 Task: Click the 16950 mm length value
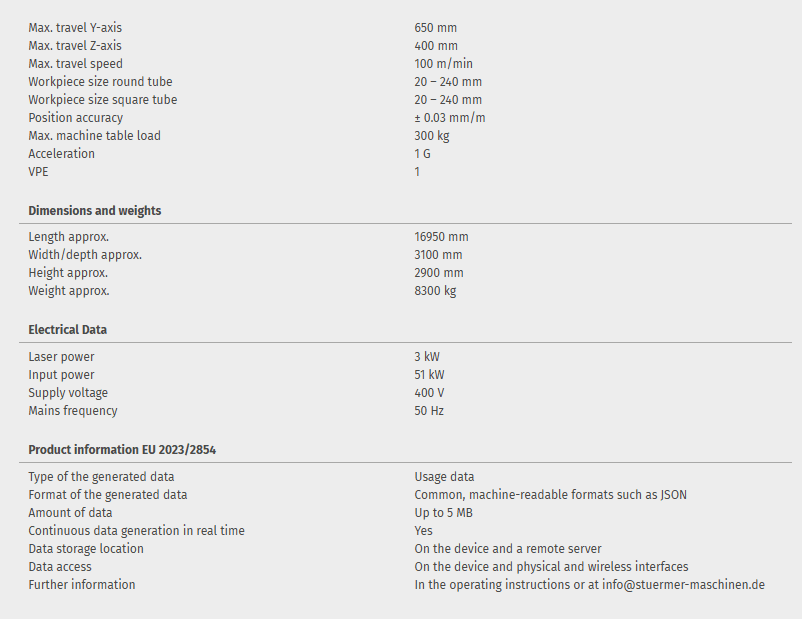pos(441,237)
